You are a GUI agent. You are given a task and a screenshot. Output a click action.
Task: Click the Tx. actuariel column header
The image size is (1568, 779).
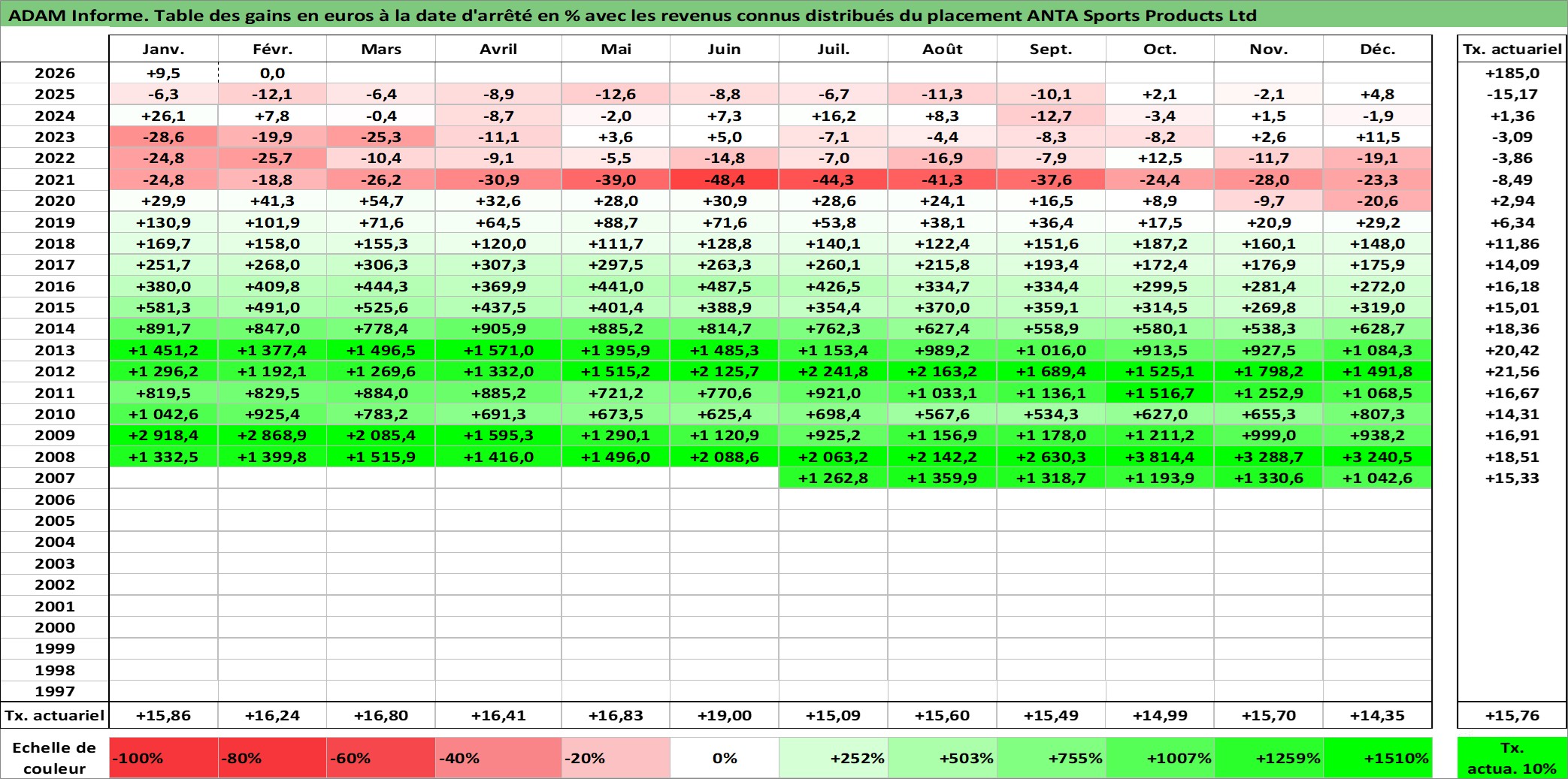pos(1512,49)
